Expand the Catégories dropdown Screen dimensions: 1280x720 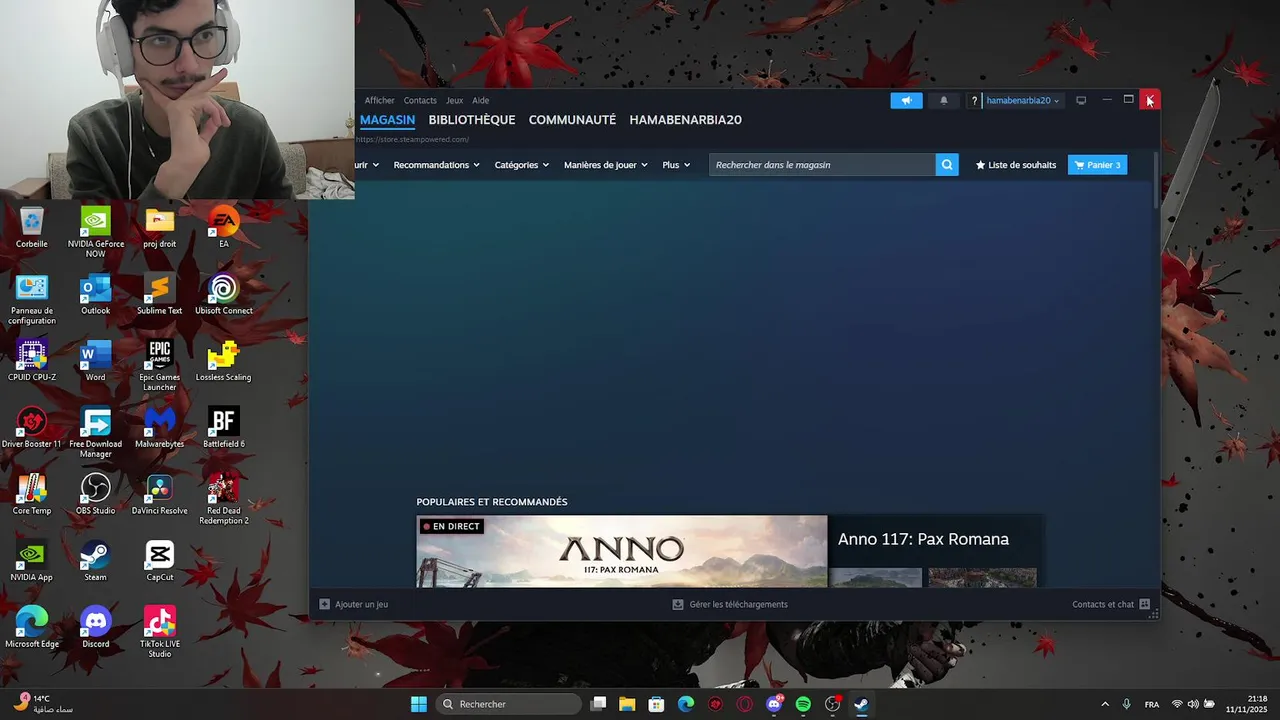[x=522, y=165]
